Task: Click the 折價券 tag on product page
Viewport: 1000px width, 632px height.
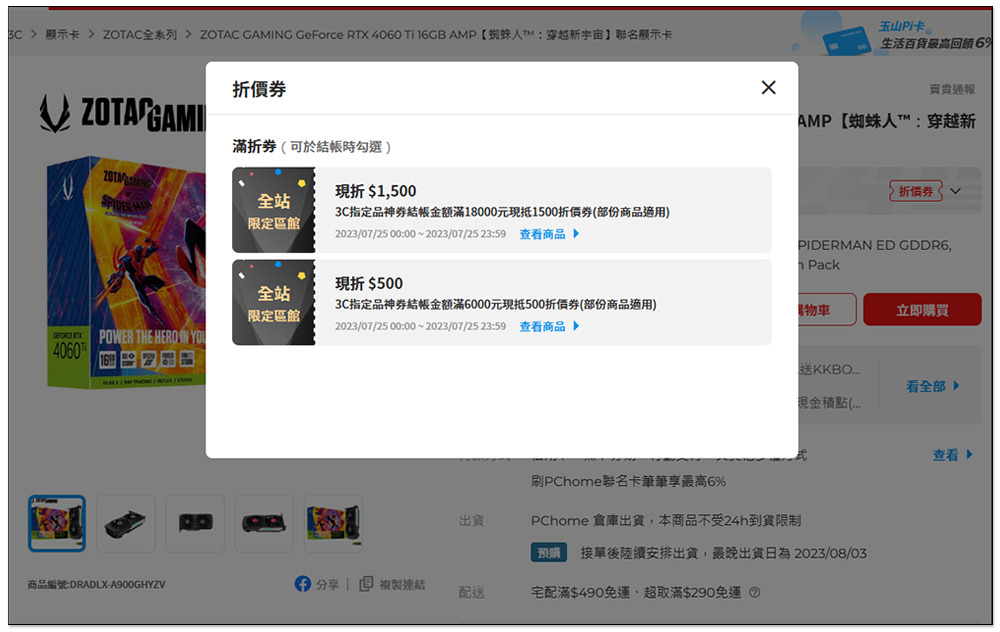Action: 916,191
